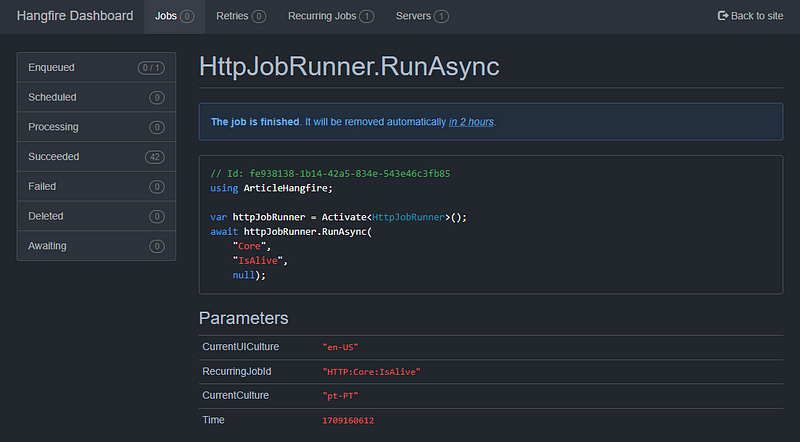The width and height of the screenshot is (800, 442).
Task: Switch to the Jobs tab
Action: point(174,16)
